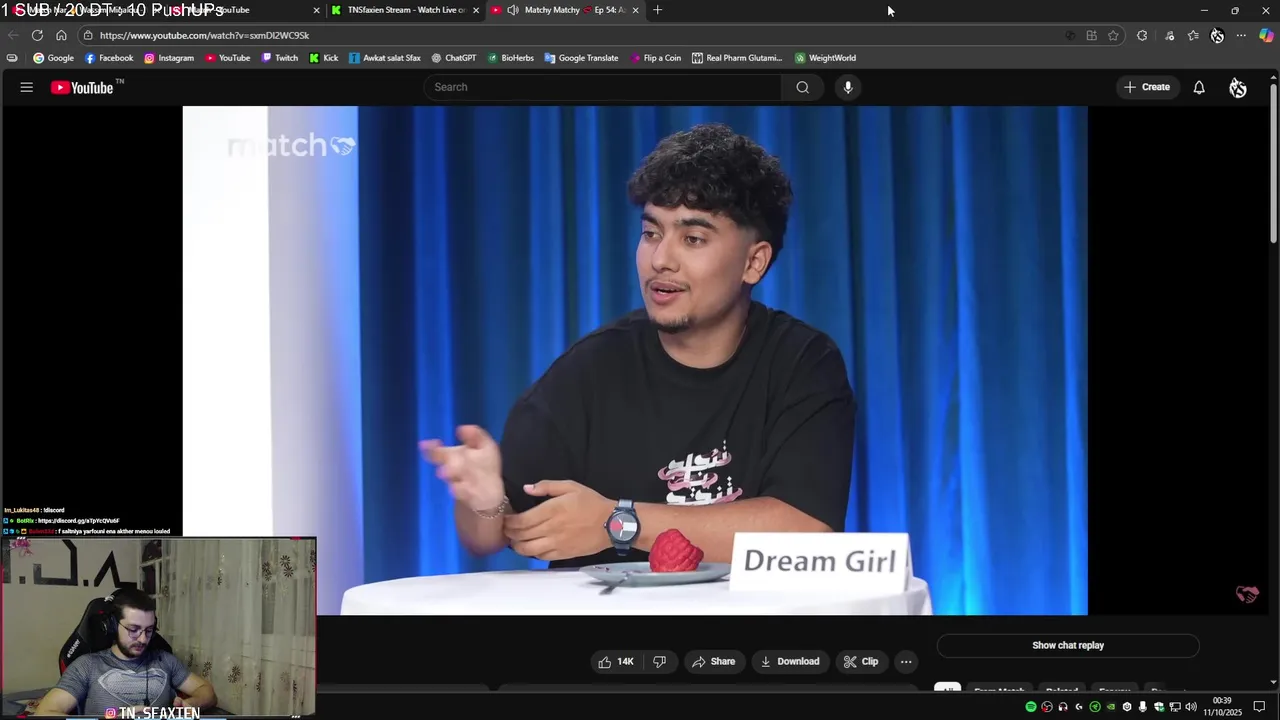Go back in browser history
The image size is (1280, 720).
point(13,35)
